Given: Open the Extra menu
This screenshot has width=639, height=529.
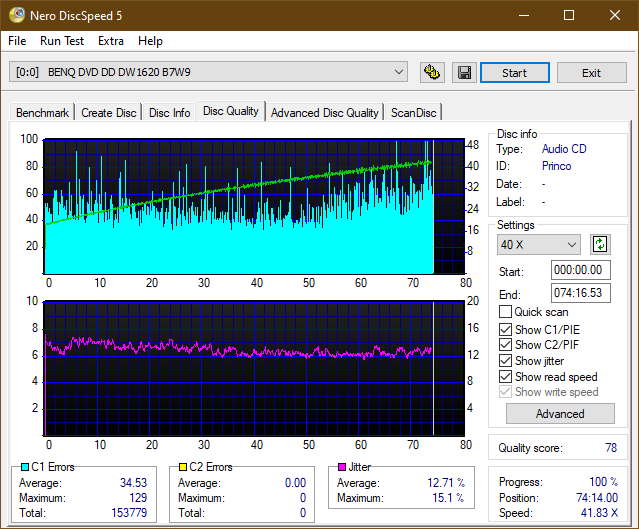Looking at the screenshot, I should pyautogui.click(x=111, y=41).
